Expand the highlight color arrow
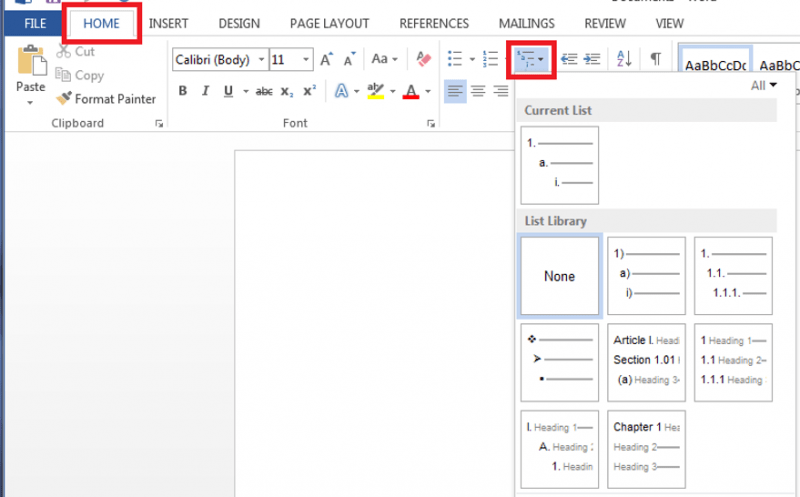The height and width of the screenshot is (497, 800). click(x=392, y=92)
